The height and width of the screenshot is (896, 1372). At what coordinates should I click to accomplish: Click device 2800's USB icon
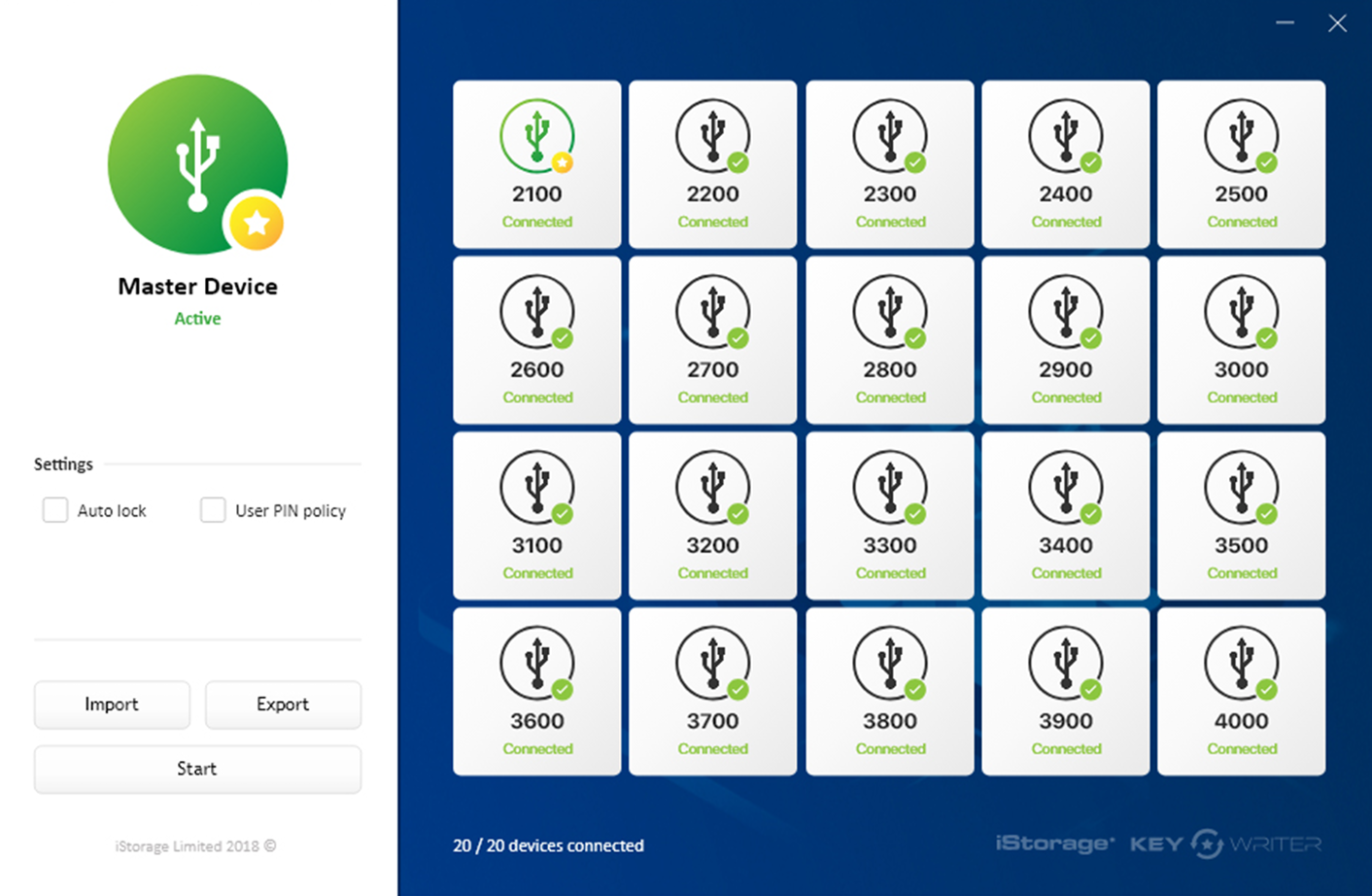tap(889, 311)
